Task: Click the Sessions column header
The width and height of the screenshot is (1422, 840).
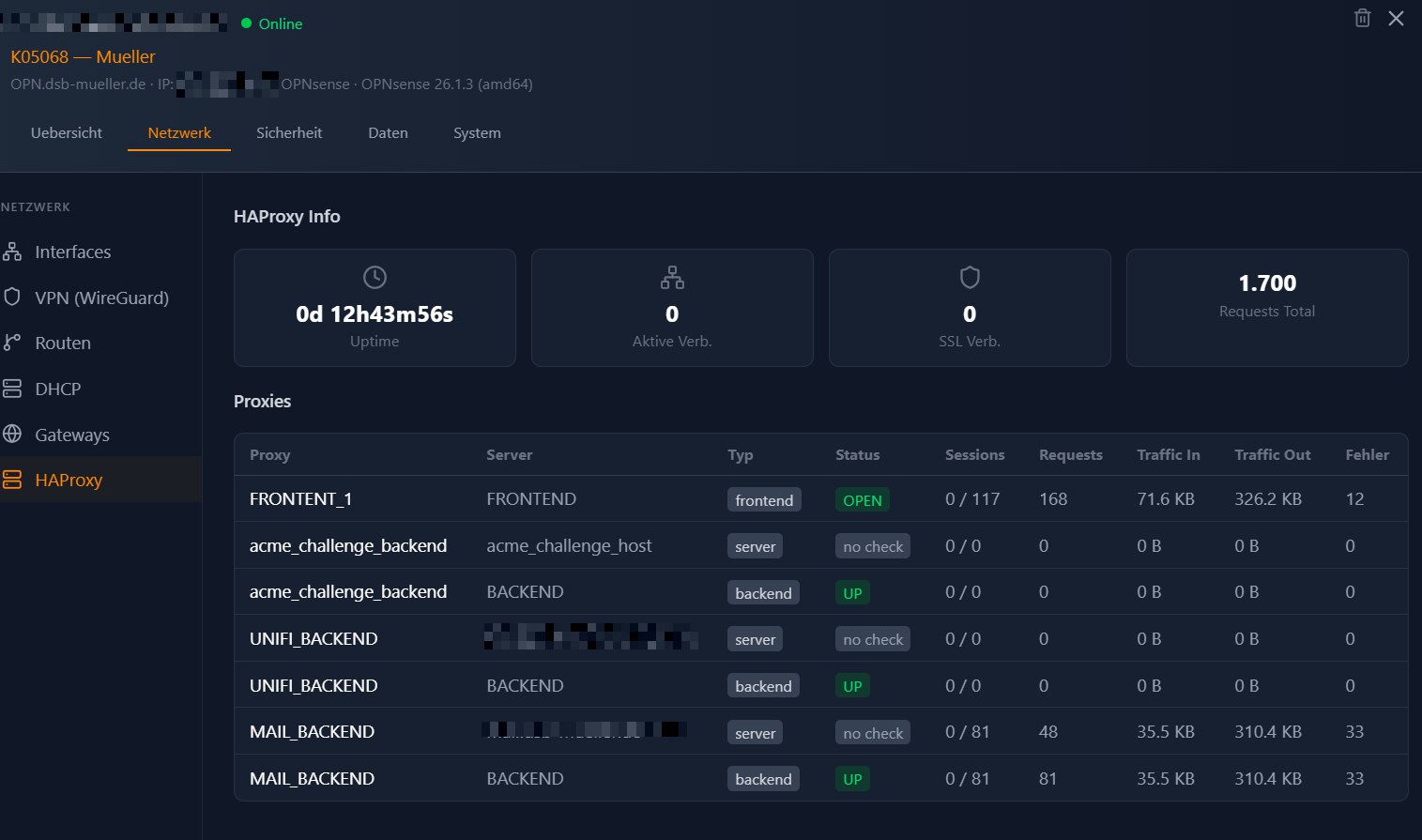Action: pyautogui.click(x=974, y=454)
